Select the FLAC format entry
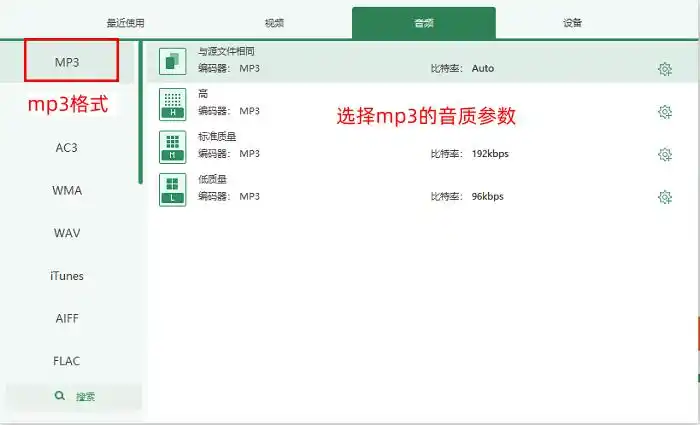700x425 pixels. [x=67, y=361]
